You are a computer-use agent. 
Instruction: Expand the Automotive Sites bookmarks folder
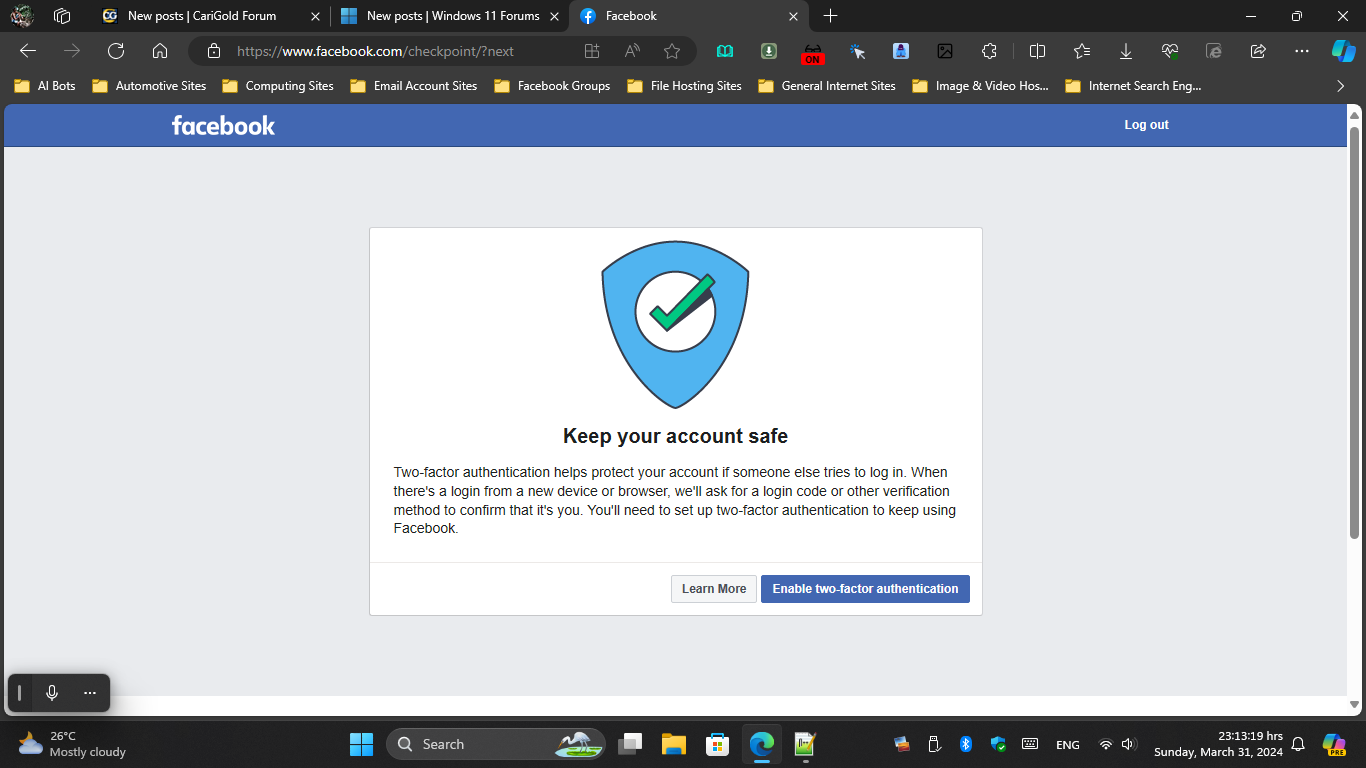149,86
